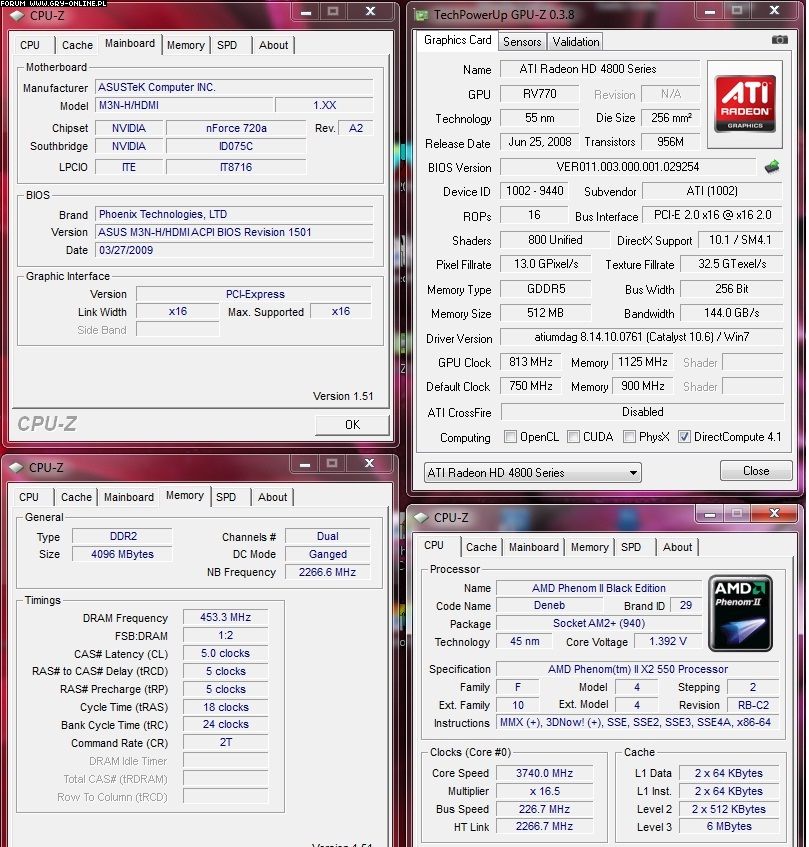Click the manufacturer value ASUSTeK Computer INC.

tap(234, 87)
